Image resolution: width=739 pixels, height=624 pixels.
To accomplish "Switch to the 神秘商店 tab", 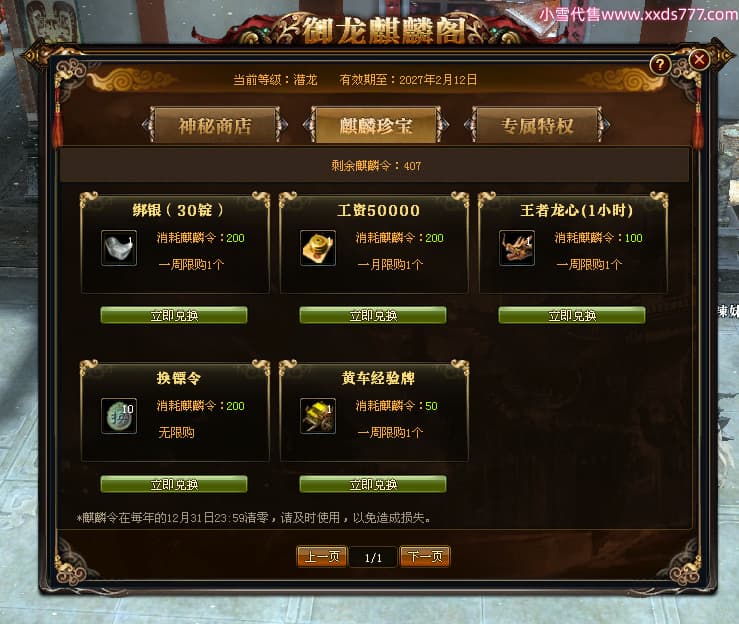I will 215,125.
